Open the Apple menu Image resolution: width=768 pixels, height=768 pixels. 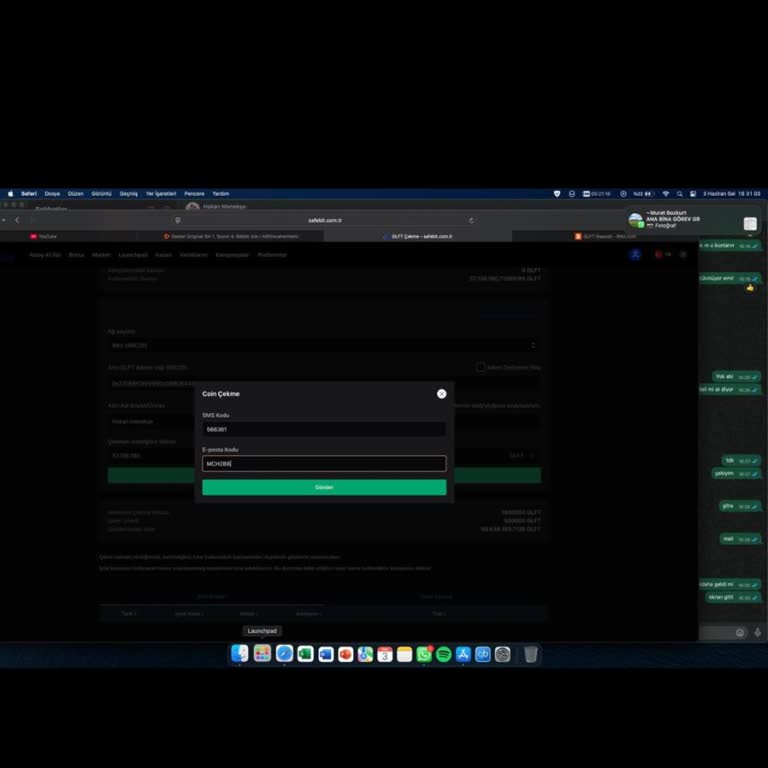click(x=10, y=193)
